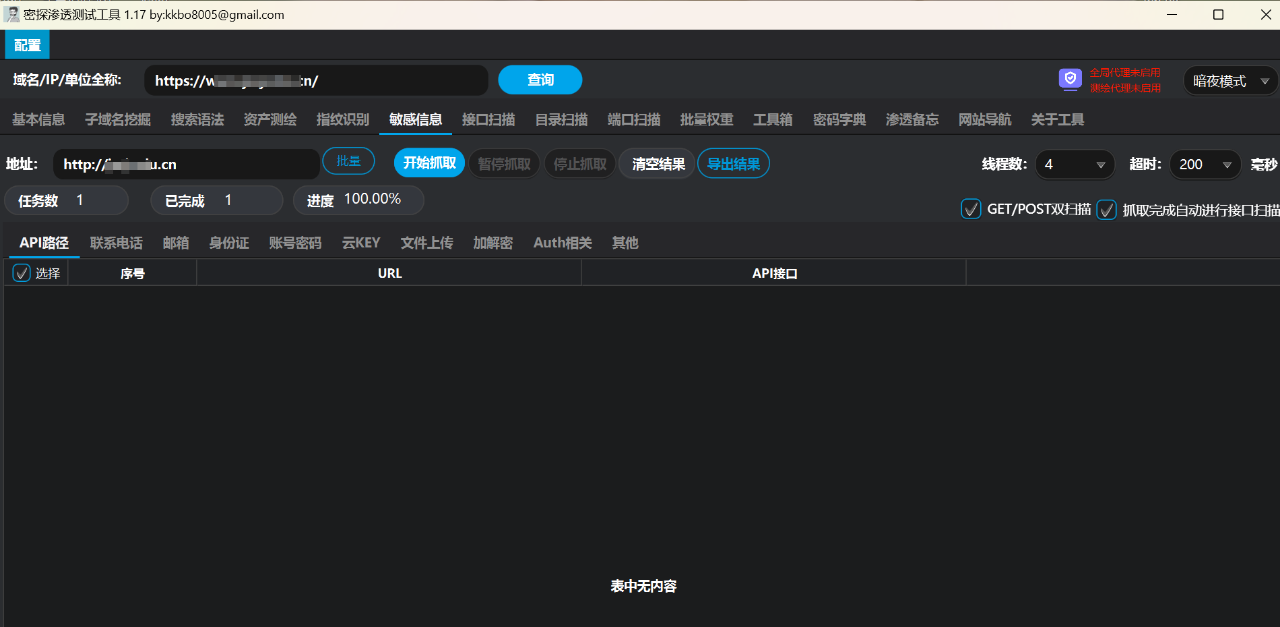The width and height of the screenshot is (1280, 627).
Task: Select the 文件上传 sub-tab
Action: [x=427, y=243]
